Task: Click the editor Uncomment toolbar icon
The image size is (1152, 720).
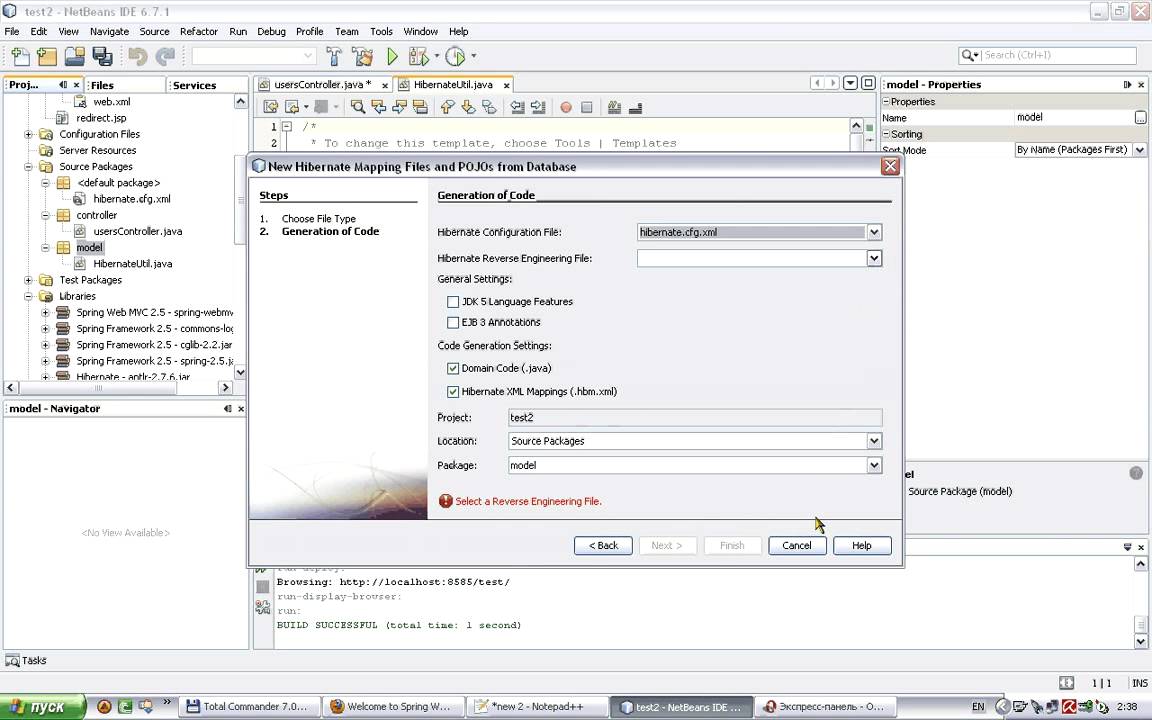Action: coord(636,107)
